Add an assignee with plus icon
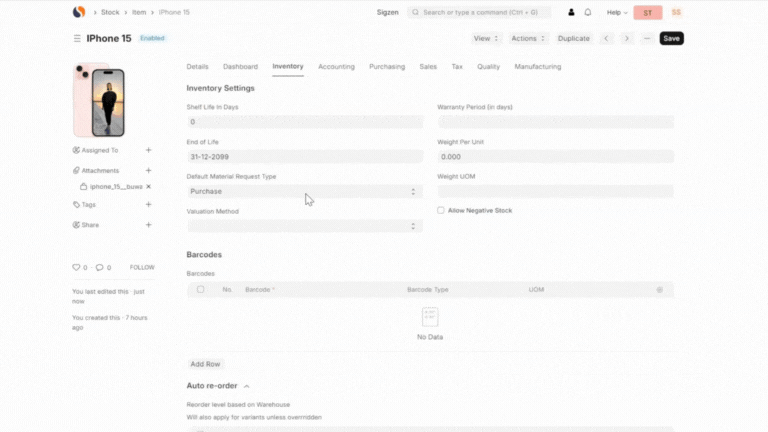This screenshot has width=768, height=432. [x=148, y=150]
